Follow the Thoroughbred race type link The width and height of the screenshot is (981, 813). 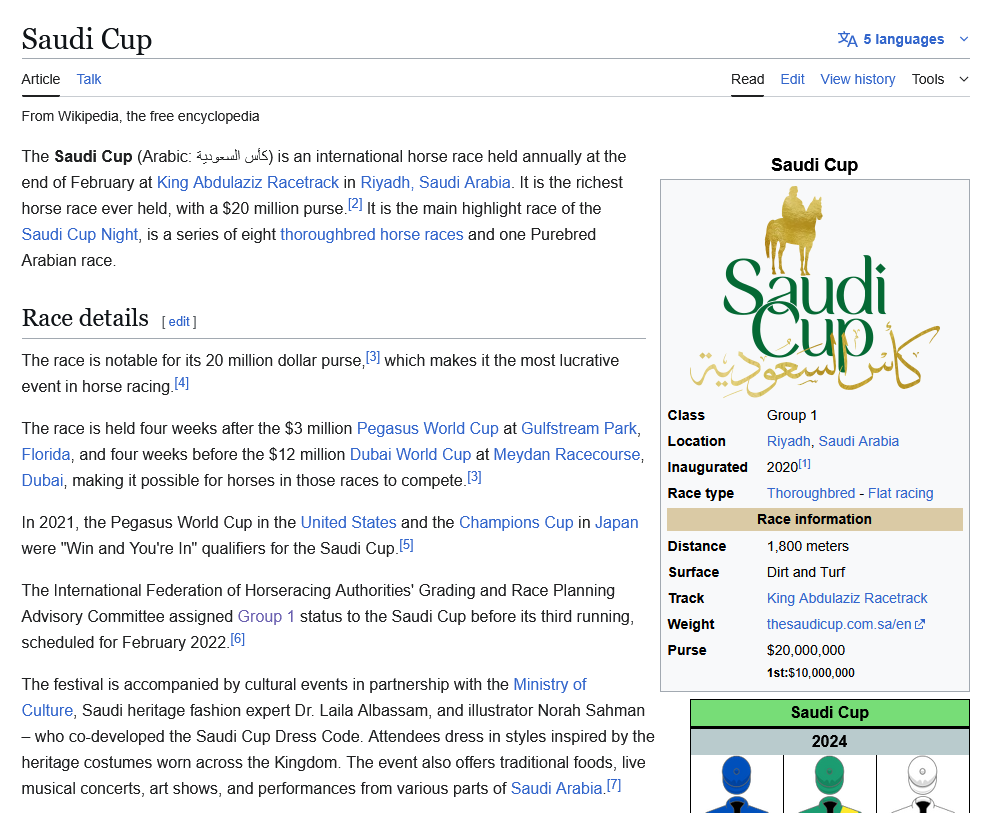click(x=811, y=493)
